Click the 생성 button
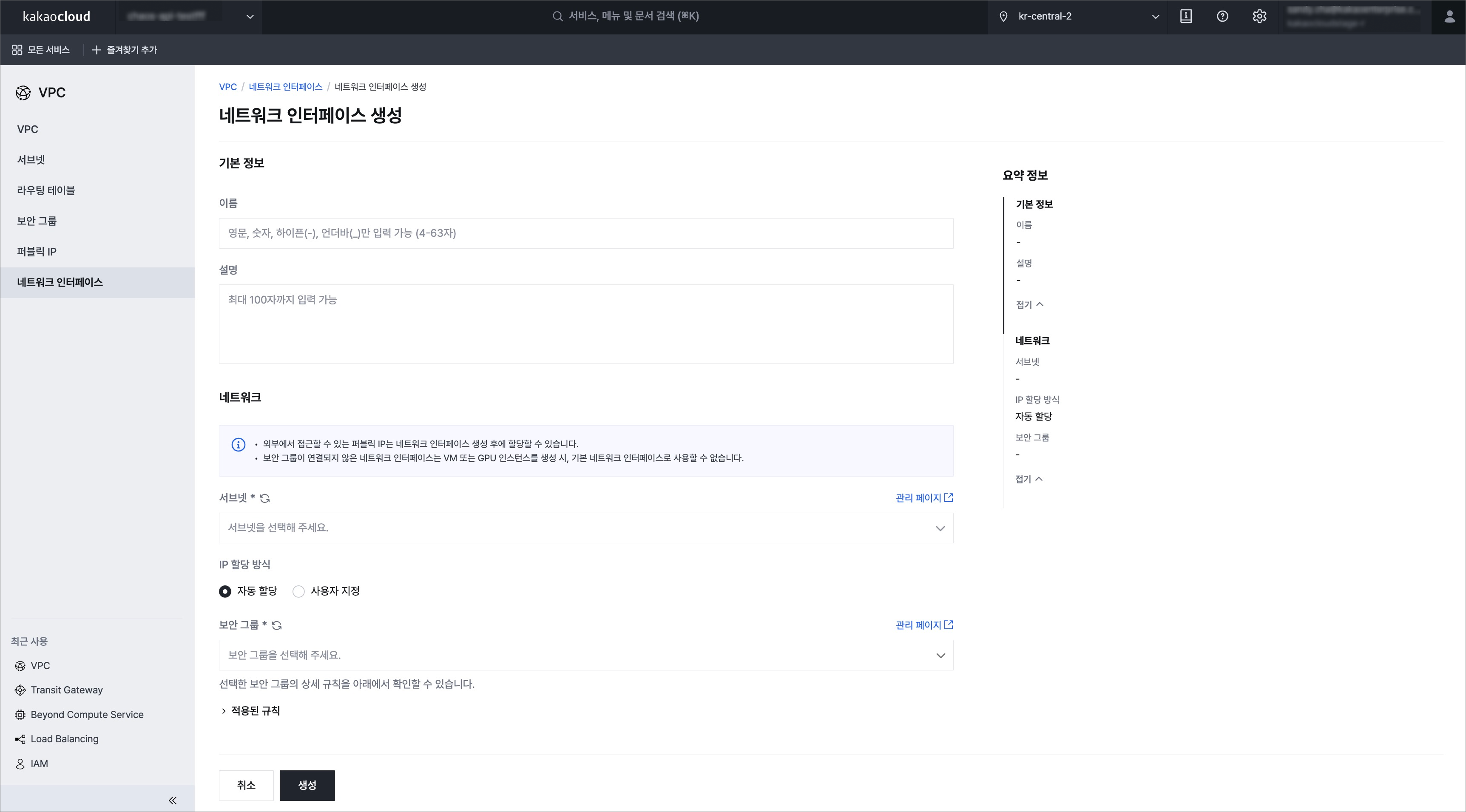This screenshot has width=1466, height=812. tap(307, 785)
